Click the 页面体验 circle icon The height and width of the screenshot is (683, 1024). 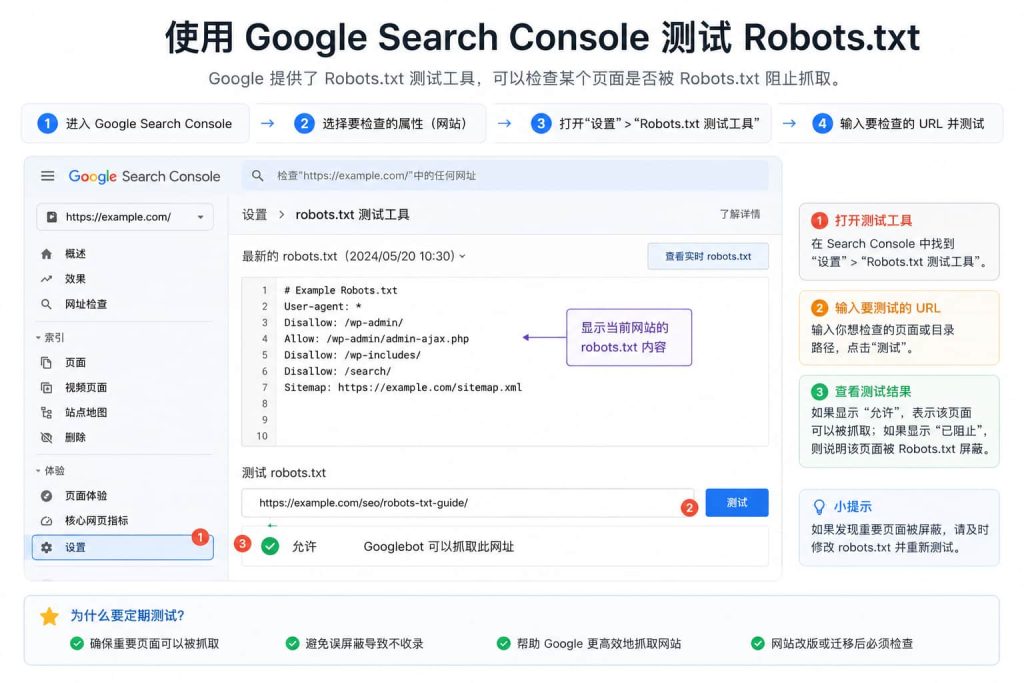(46, 496)
